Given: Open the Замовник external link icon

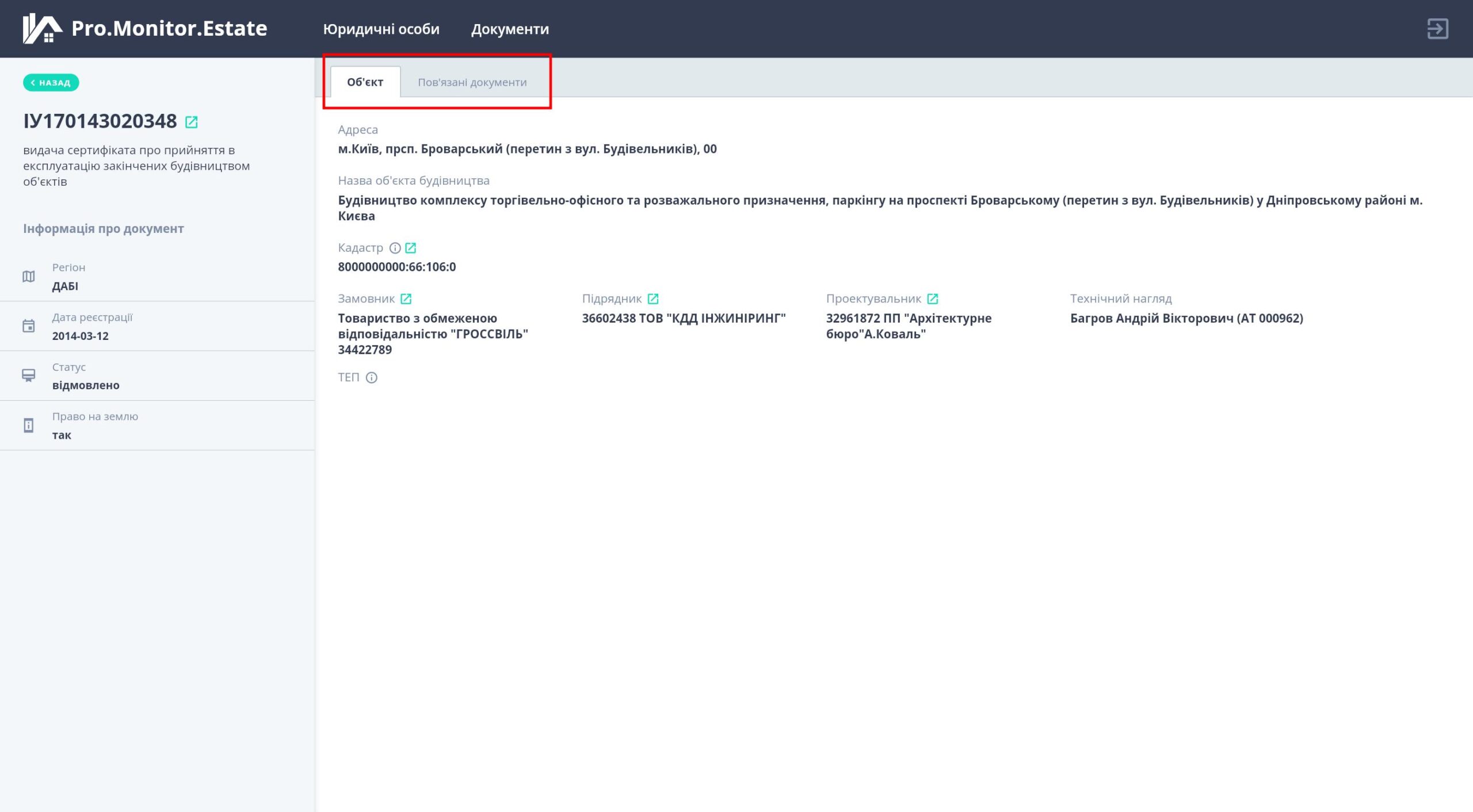Looking at the screenshot, I should [406, 298].
